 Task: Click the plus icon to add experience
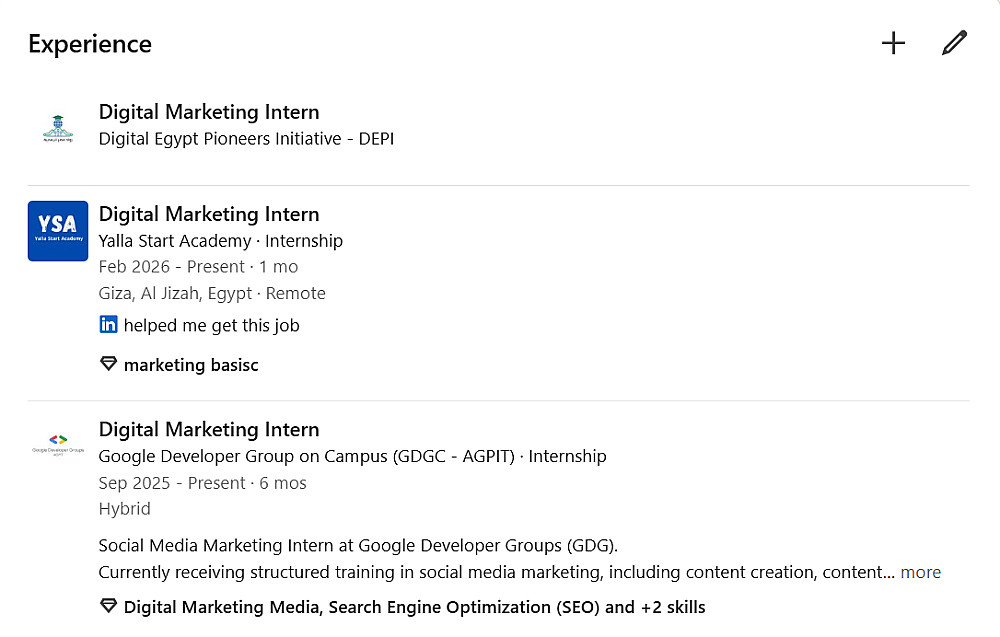(x=893, y=43)
